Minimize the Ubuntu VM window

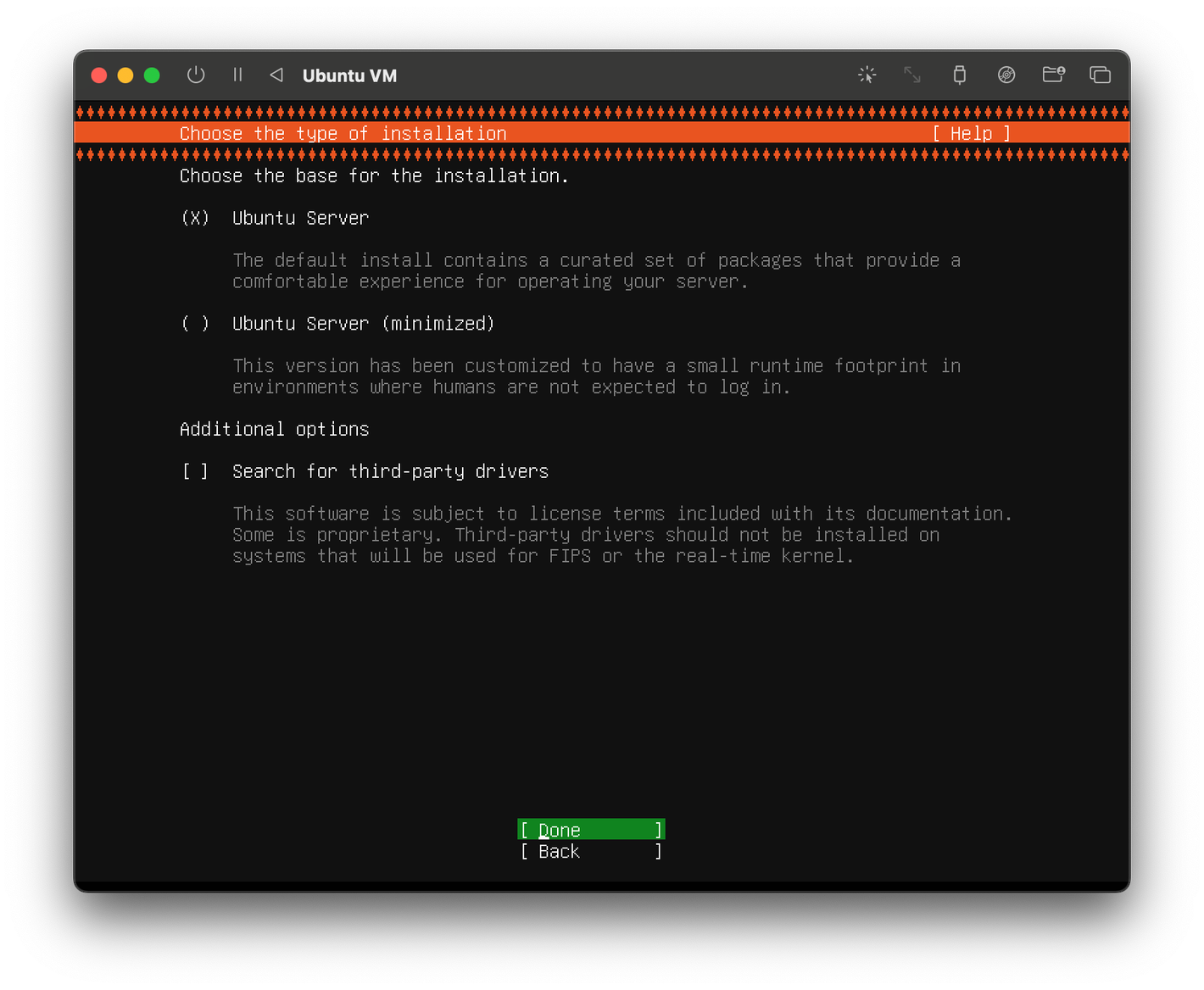[x=125, y=75]
